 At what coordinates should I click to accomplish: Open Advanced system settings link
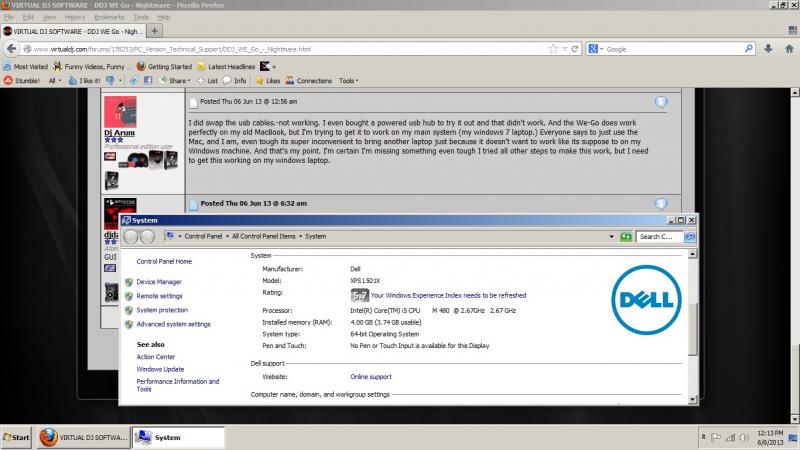point(173,324)
